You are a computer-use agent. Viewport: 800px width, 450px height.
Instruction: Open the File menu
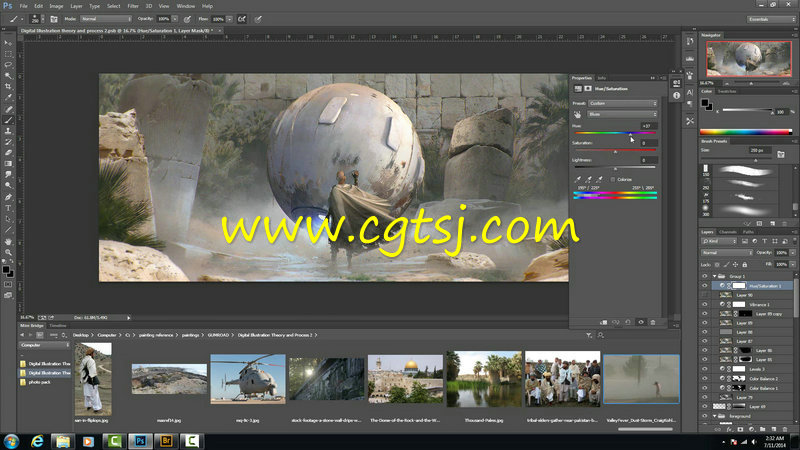pos(23,6)
